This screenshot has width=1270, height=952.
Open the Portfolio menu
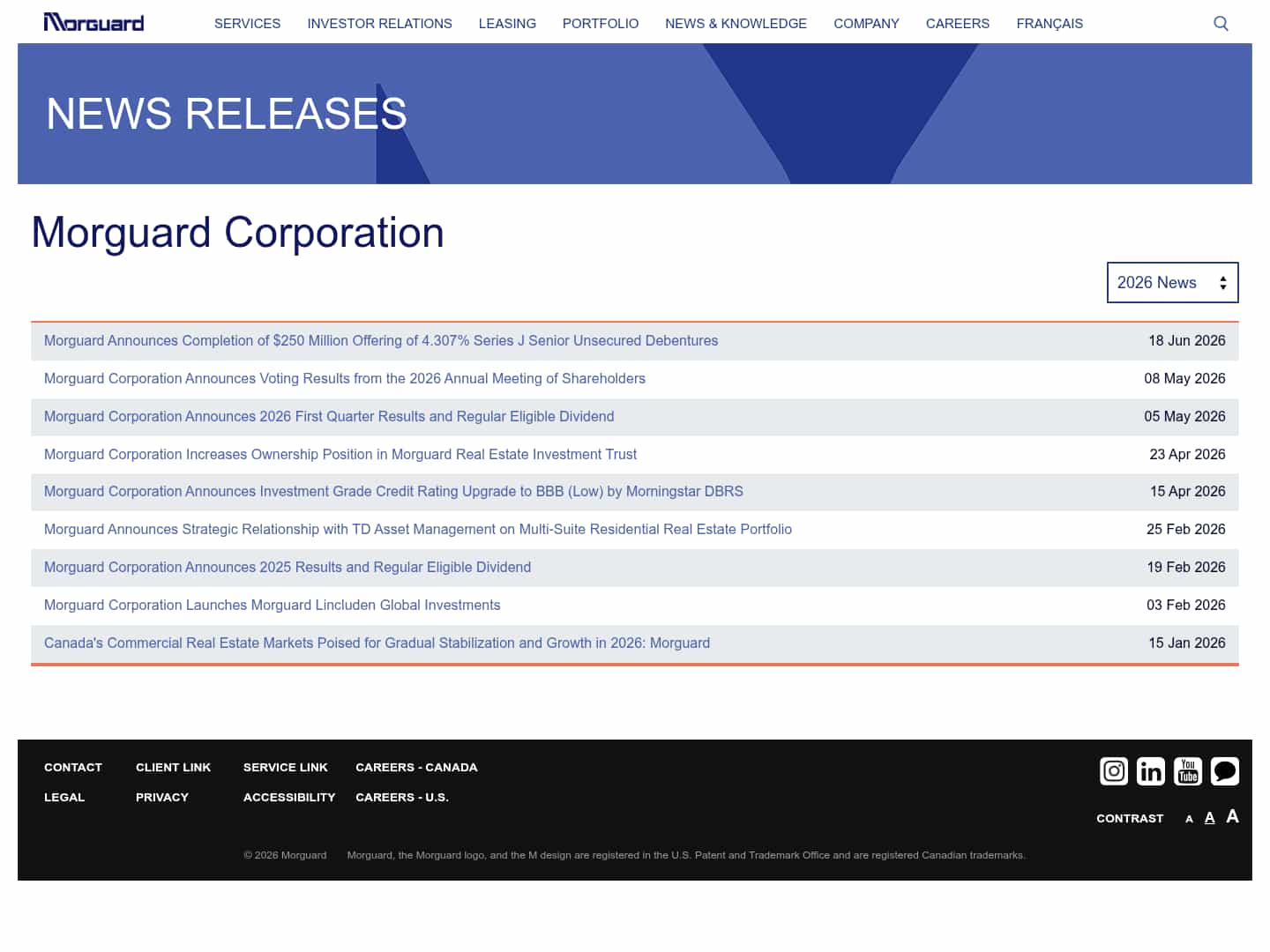pyautogui.click(x=601, y=24)
